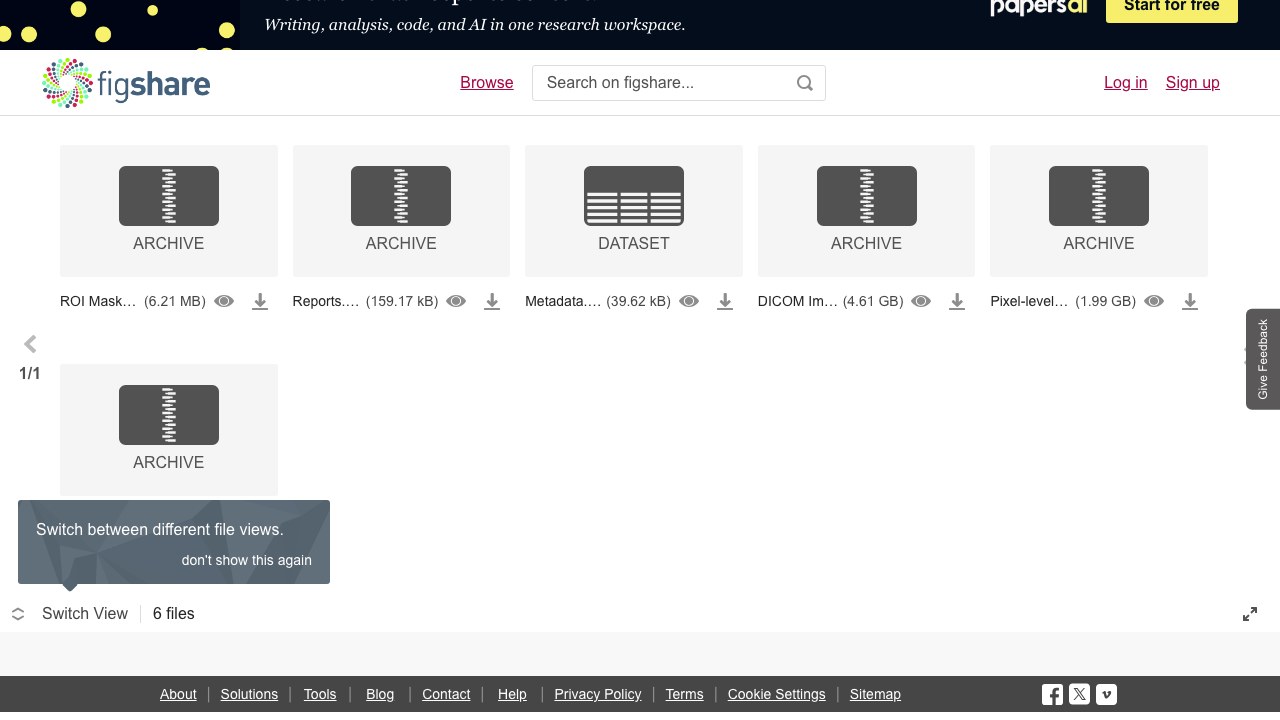Screen dimensions: 1280x720
Task: Preview the Pixel-level file with eye icon
Action: tap(1154, 301)
